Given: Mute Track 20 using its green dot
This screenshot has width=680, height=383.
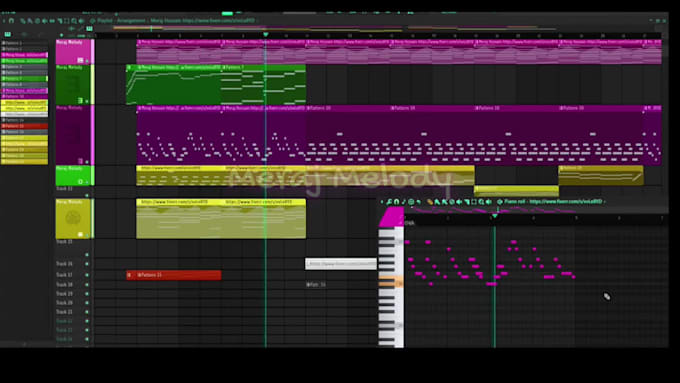Looking at the screenshot, I should click(87, 303).
